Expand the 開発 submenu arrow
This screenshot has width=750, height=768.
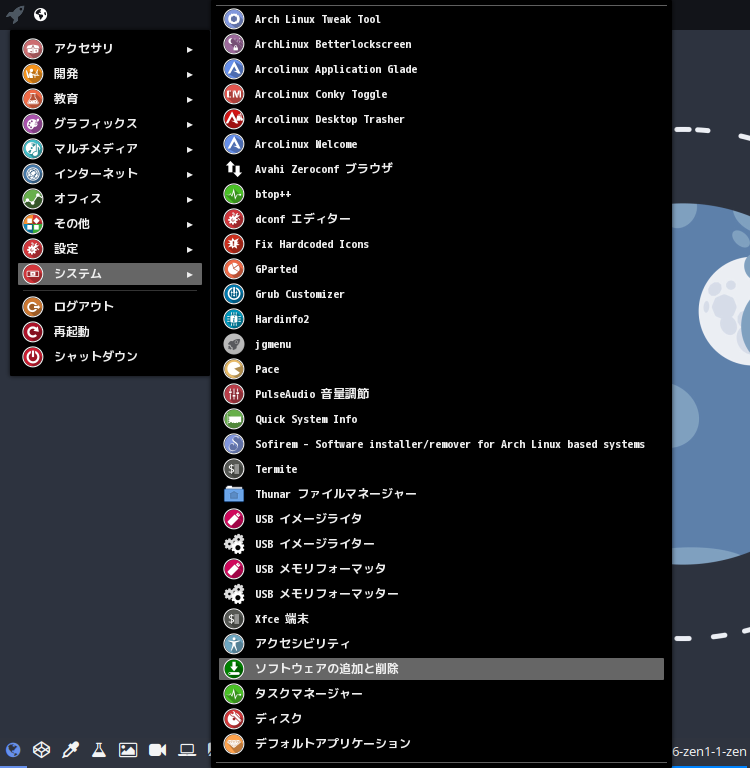pos(190,74)
